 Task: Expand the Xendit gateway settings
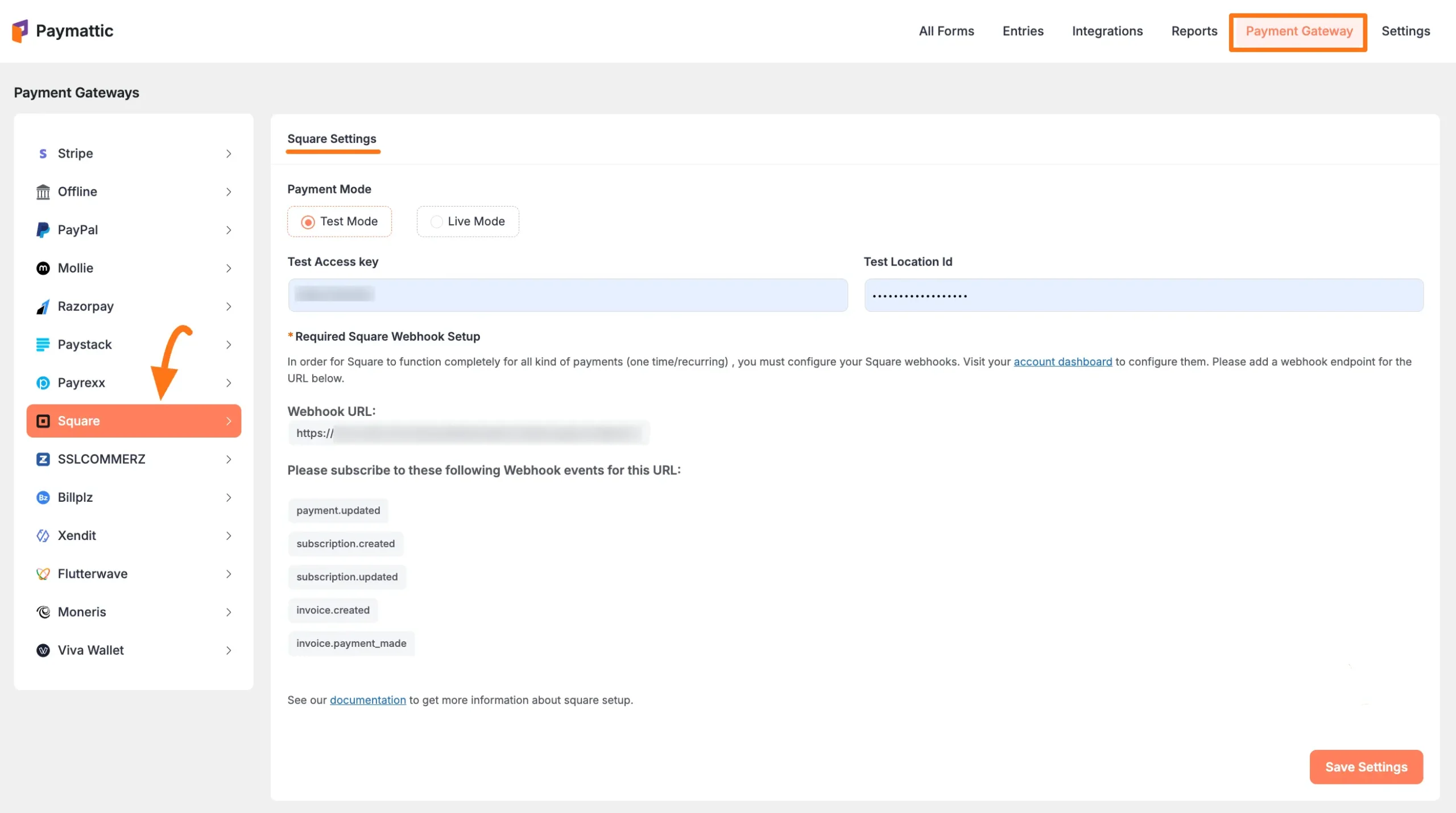(229, 535)
